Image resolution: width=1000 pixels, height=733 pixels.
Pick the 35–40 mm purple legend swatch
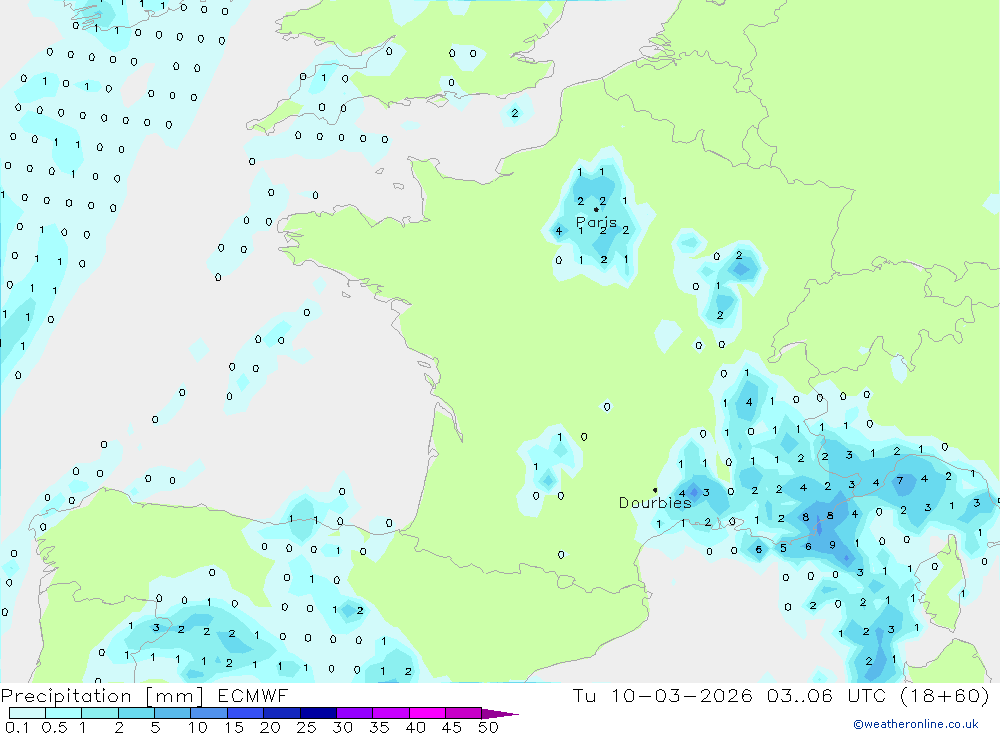(x=391, y=713)
